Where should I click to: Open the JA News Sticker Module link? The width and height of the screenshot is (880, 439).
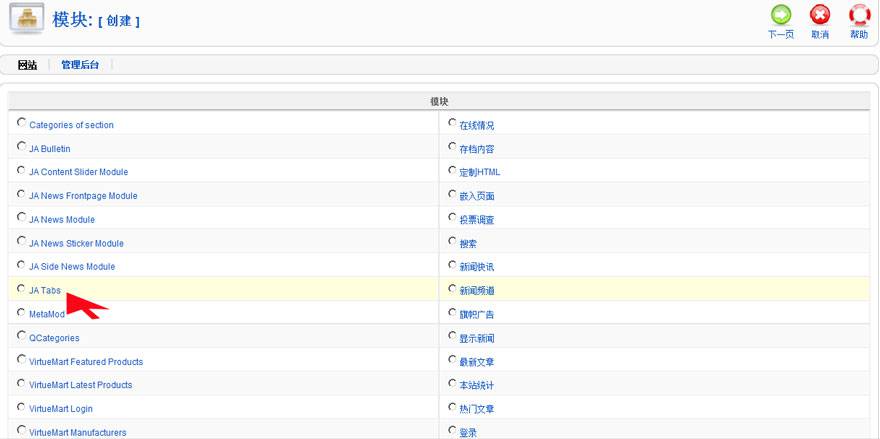tap(76, 244)
